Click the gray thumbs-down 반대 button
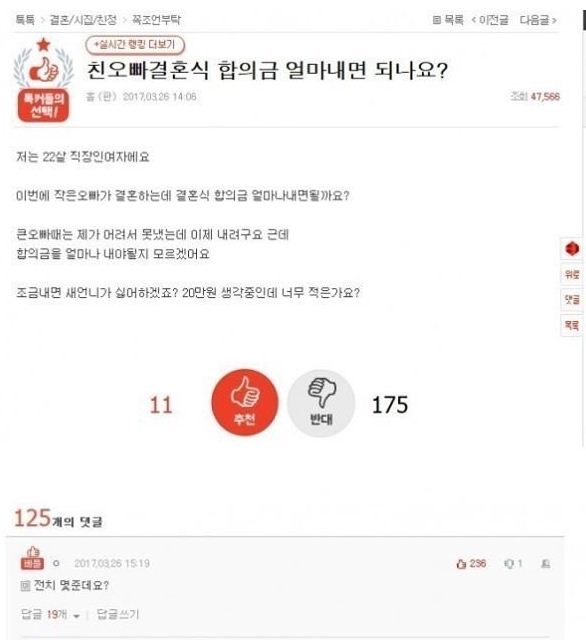Screen dimensions: 586x640 tap(321, 403)
